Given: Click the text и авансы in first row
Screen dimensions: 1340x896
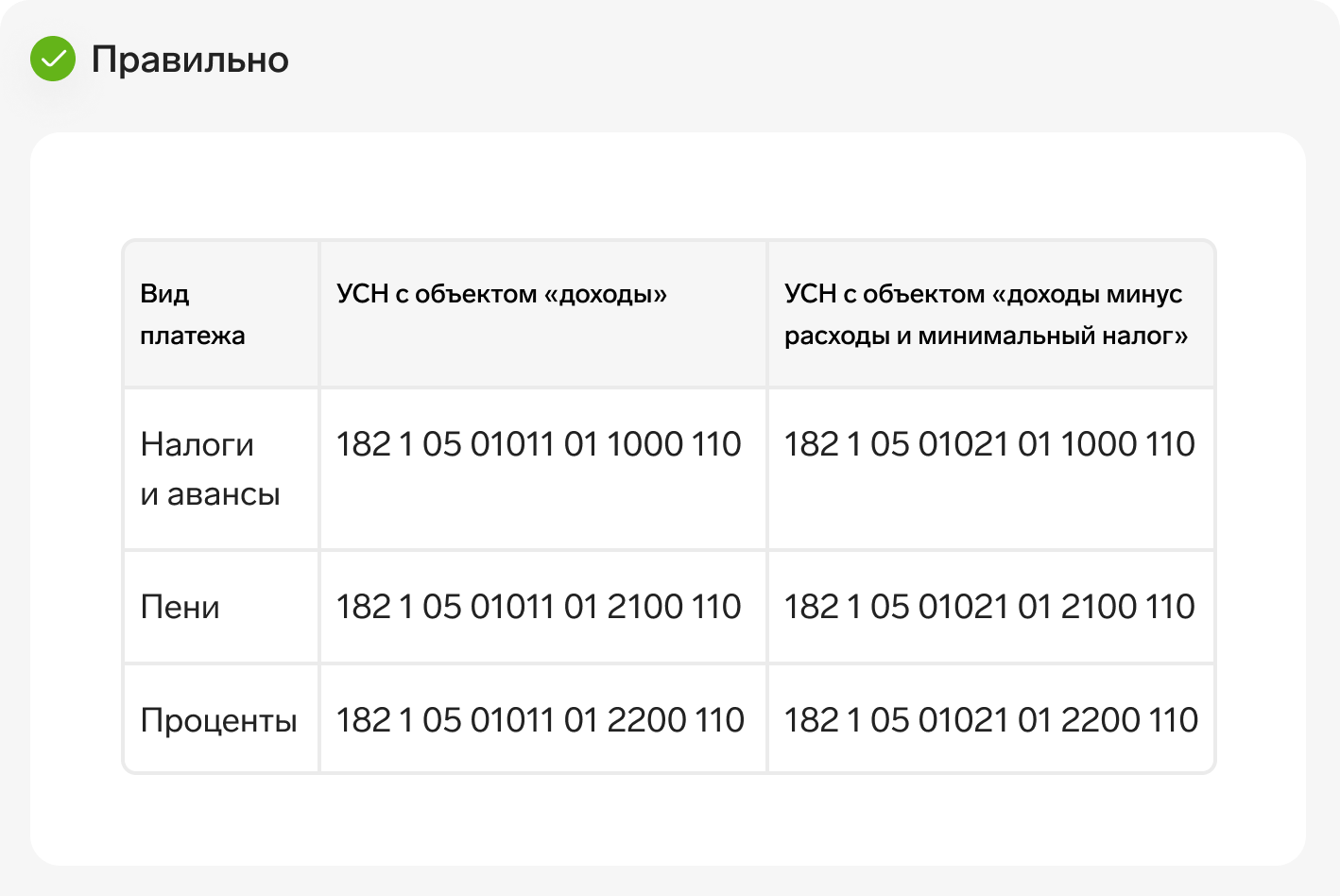Looking at the screenshot, I should coord(210,494).
